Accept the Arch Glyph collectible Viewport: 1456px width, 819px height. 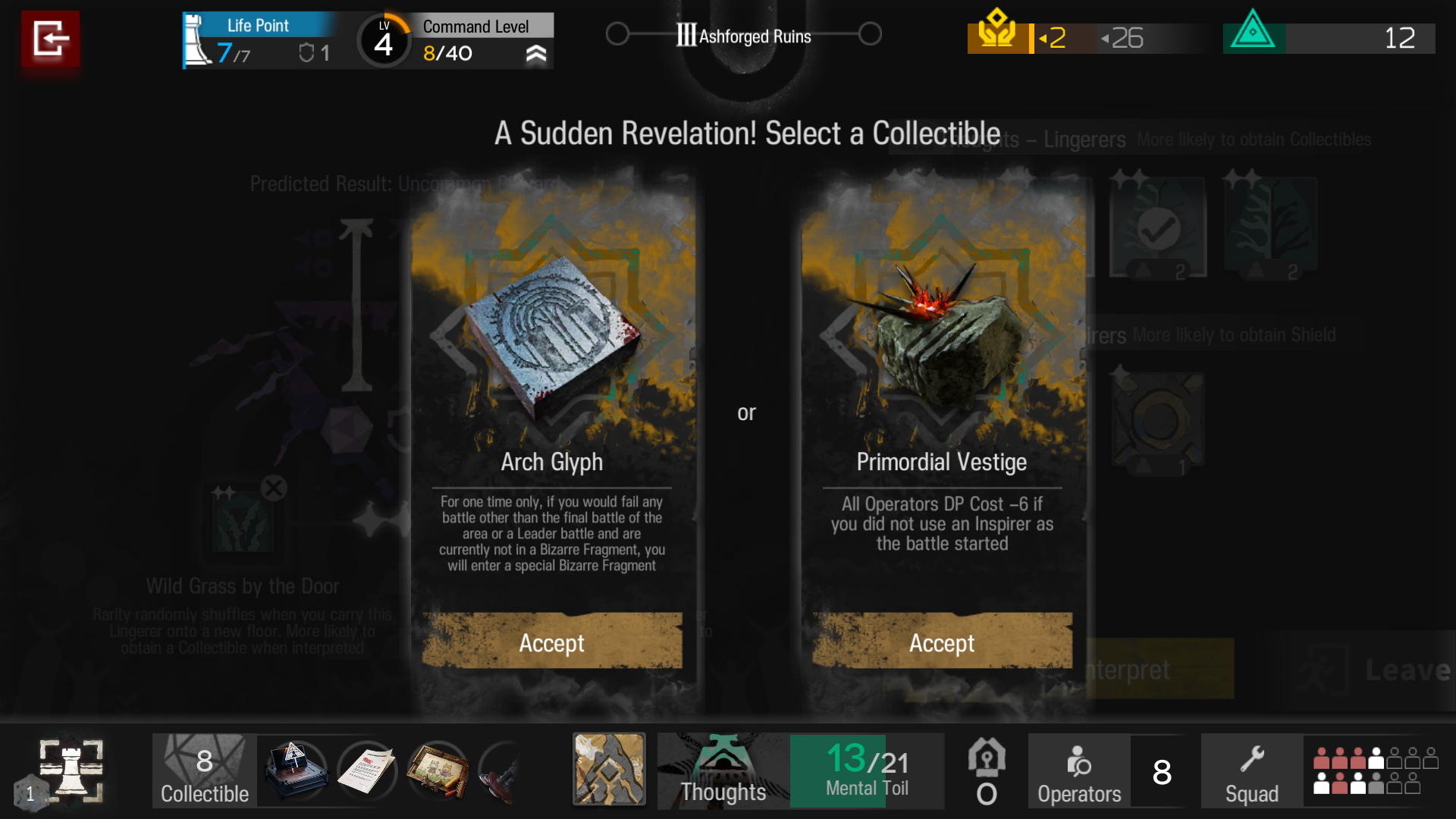[x=552, y=642]
